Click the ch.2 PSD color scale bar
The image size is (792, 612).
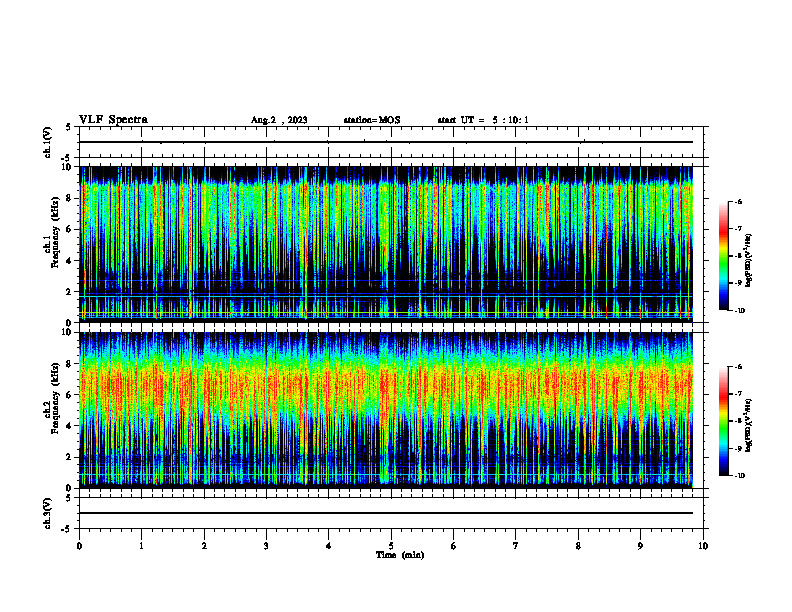coord(723,421)
